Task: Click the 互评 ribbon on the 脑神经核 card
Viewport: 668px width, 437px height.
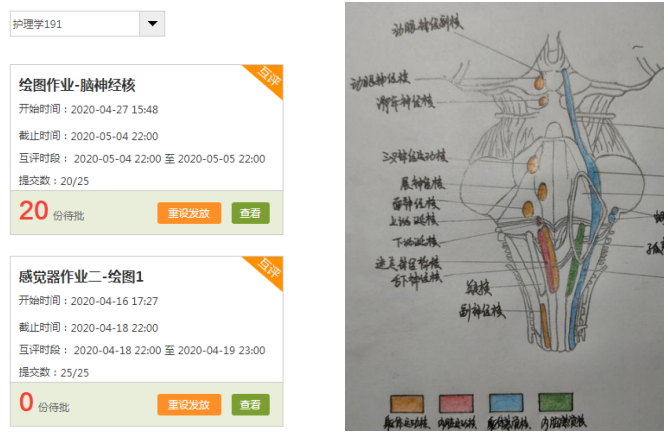Action: (x=269, y=77)
